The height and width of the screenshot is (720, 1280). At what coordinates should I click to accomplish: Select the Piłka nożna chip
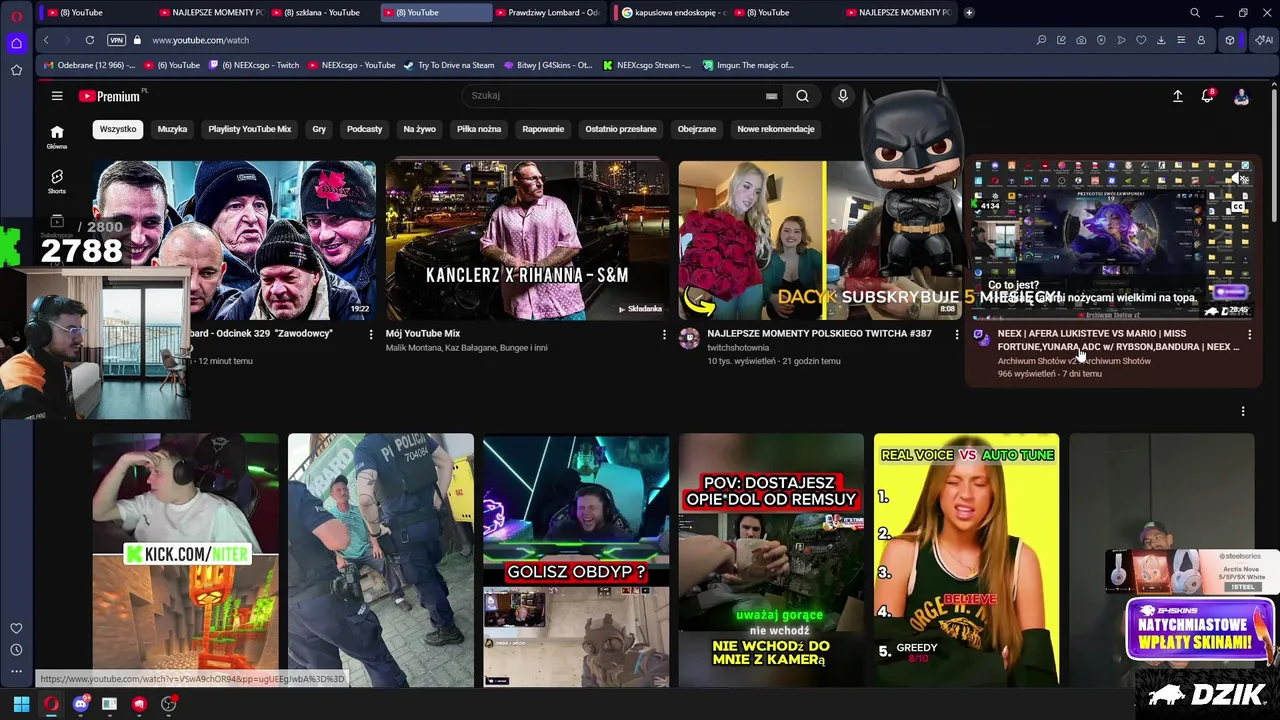coord(479,129)
